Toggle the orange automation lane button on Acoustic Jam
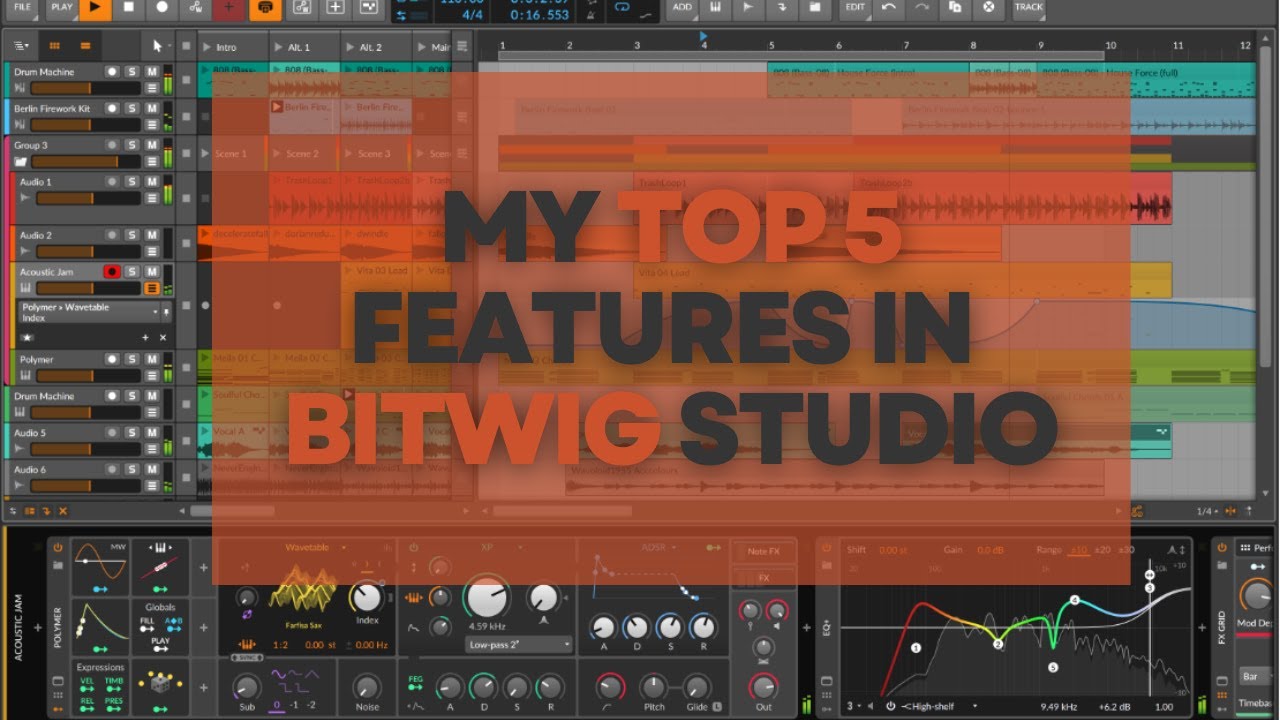The image size is (1280, 720). tap(152, 288)
